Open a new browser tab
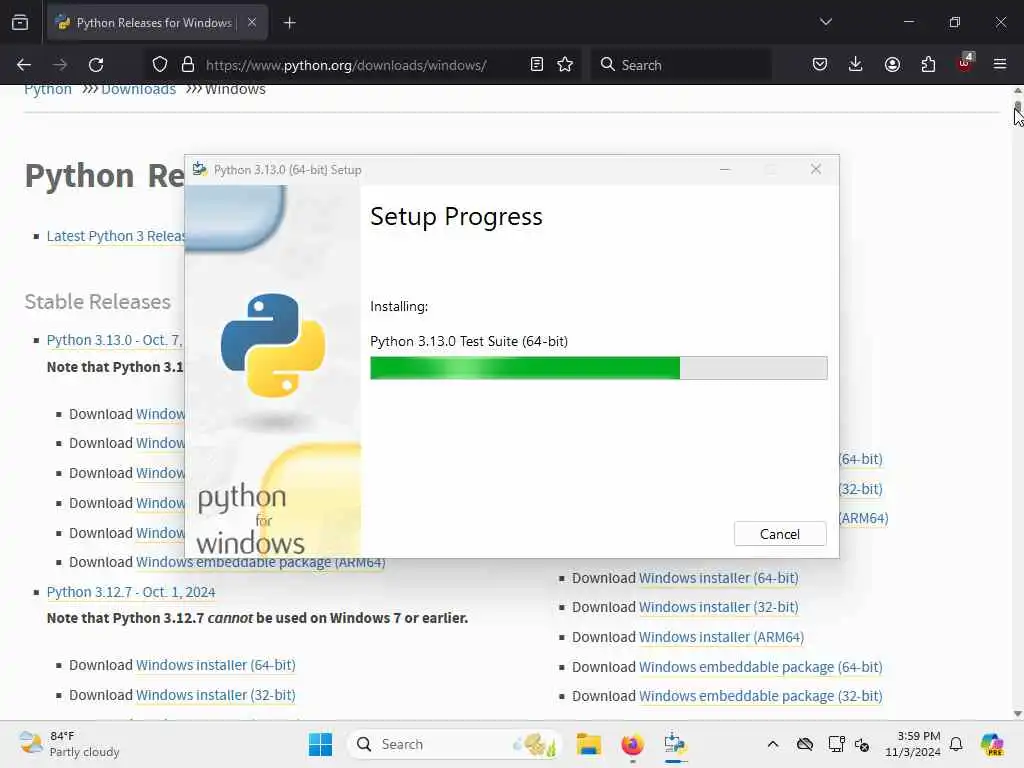 coord(289,23)
